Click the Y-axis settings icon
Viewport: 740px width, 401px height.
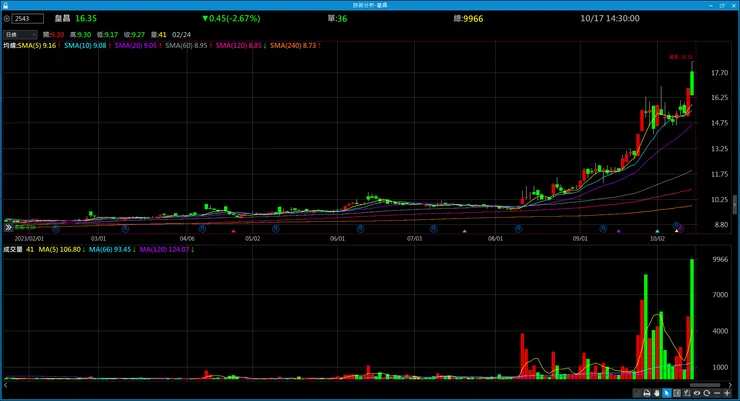[x=687, y=393]
